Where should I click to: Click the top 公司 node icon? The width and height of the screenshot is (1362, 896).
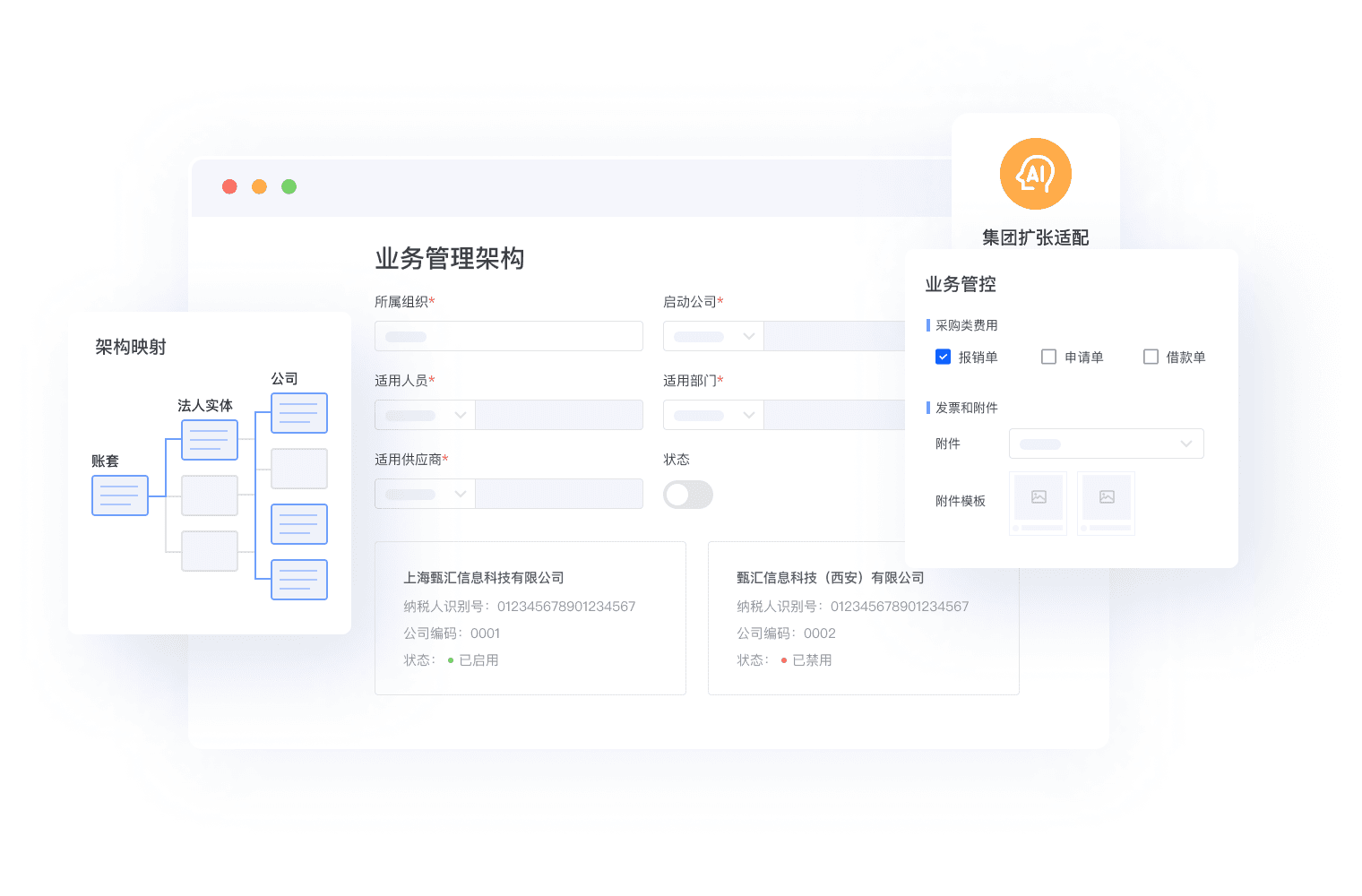pos(298,413)
